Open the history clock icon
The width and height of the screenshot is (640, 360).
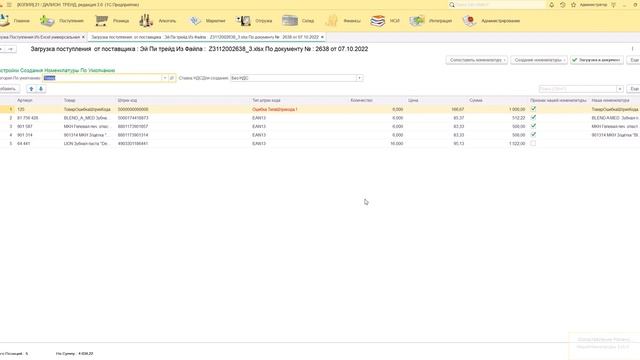point(562,5)
